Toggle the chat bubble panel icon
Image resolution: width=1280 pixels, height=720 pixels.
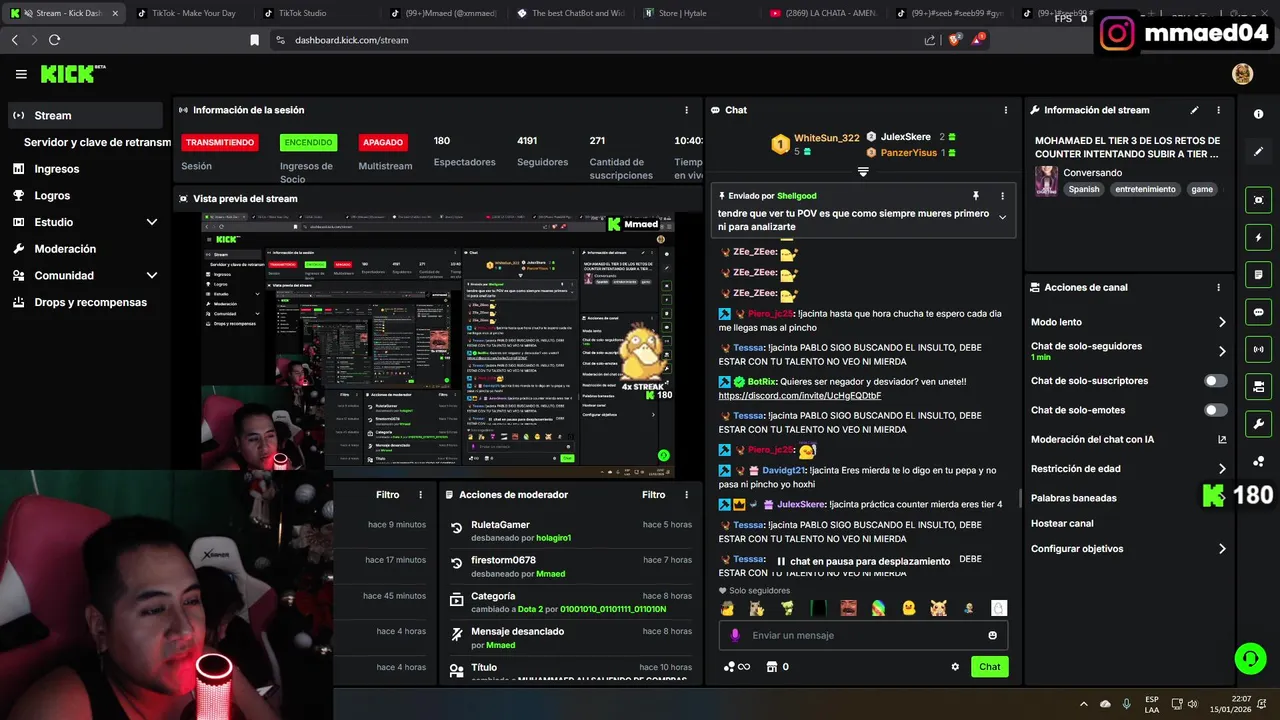click(x=1258, y=312)
